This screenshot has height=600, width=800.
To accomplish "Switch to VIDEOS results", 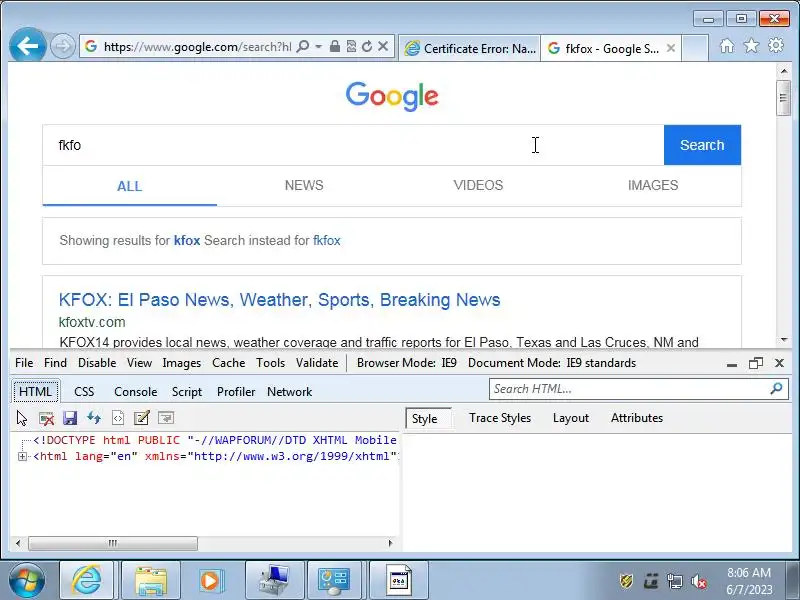I will coord(479,185).
